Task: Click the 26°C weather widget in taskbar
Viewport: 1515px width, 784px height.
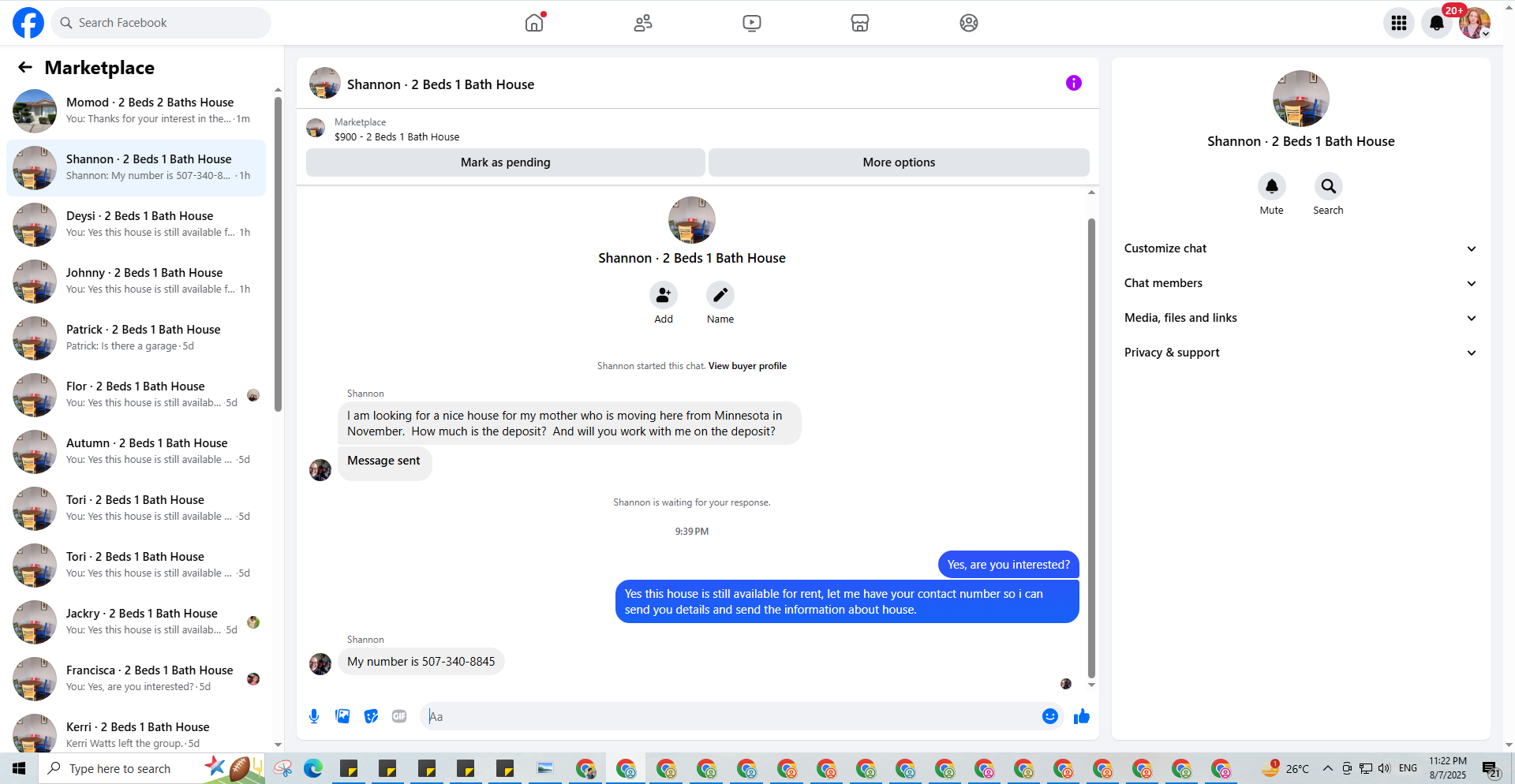Action: pyautogui.click(x=1285, y=768)
